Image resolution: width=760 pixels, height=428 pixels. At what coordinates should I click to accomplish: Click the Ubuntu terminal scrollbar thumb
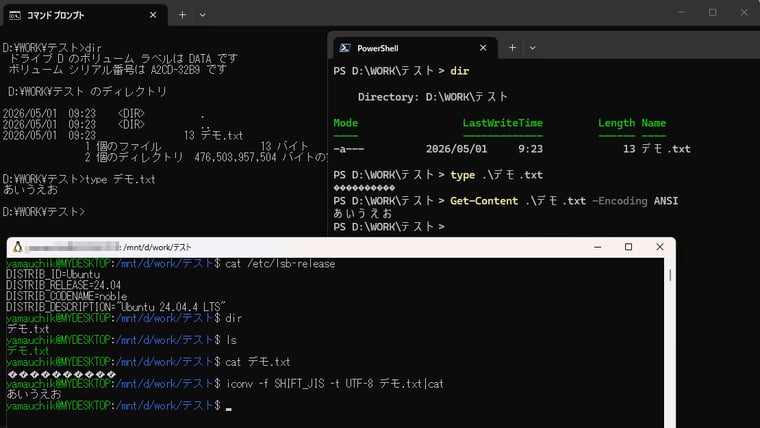point(670,275)
